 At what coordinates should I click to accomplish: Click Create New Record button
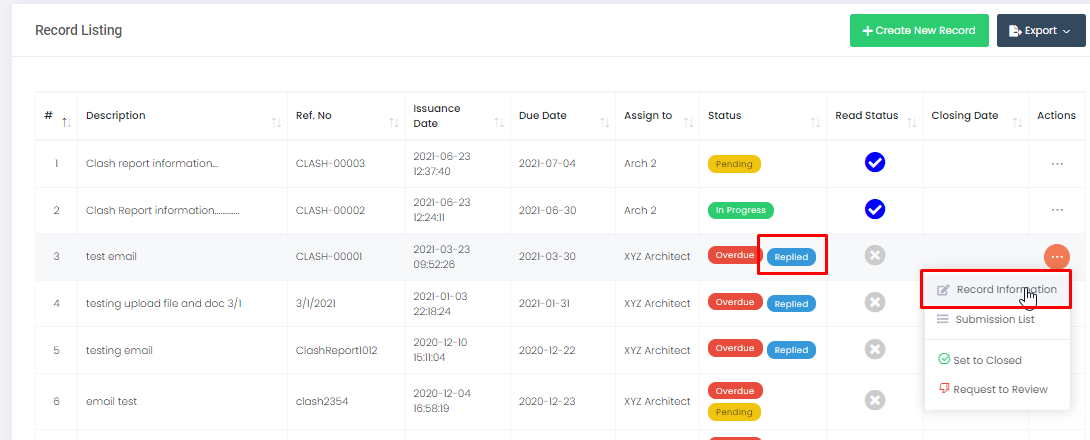918,31
